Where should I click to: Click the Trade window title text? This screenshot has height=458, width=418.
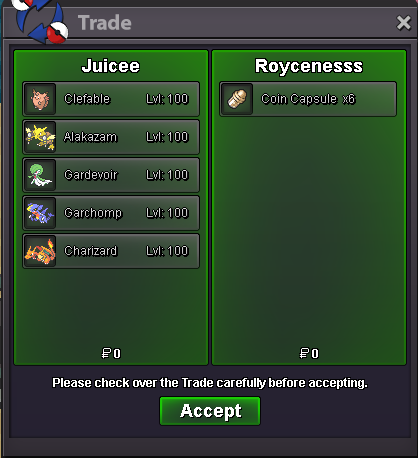(105, 23)
